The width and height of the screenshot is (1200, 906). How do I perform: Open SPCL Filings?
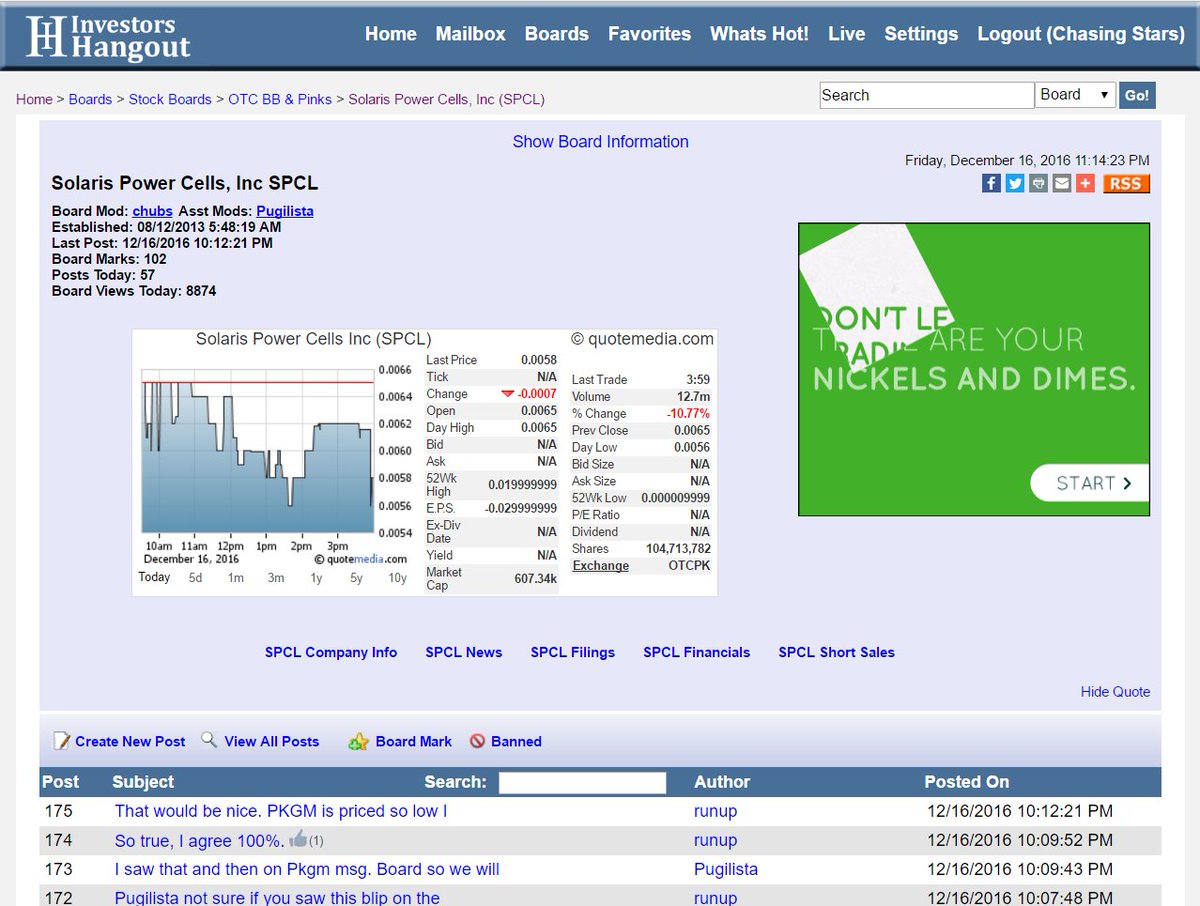click(x=573, y=652)
